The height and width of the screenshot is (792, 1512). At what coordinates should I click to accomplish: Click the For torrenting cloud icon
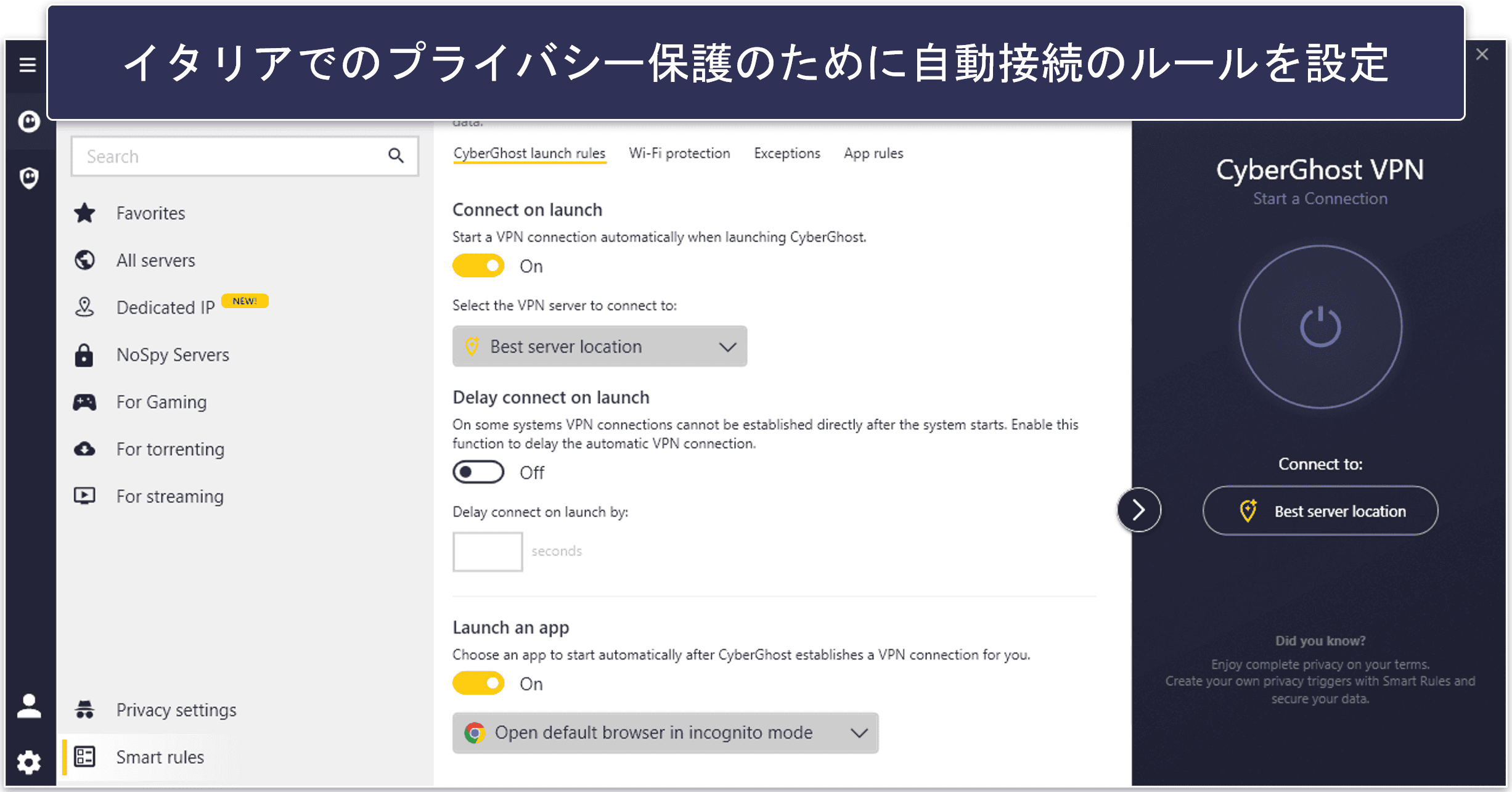(x=84, y=449)
